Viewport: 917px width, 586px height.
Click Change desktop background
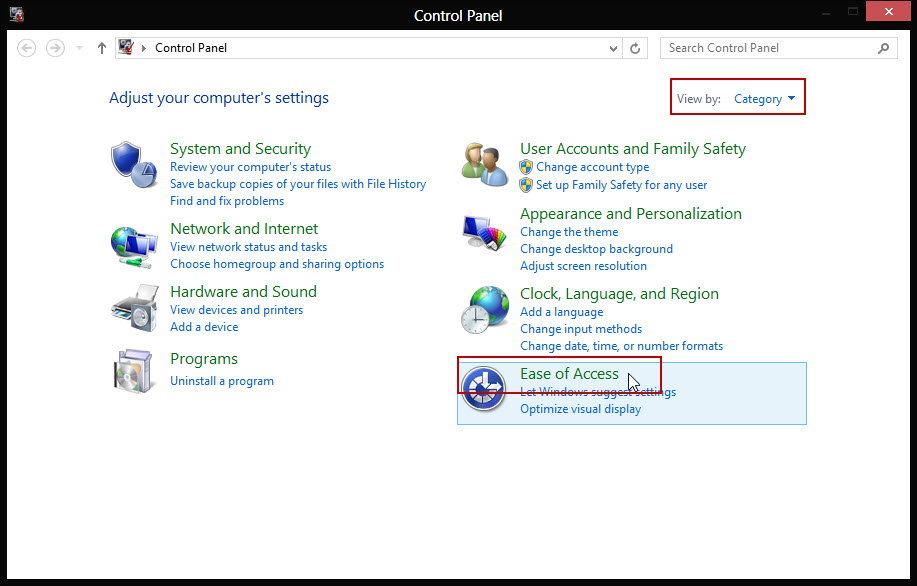point(597,249)
